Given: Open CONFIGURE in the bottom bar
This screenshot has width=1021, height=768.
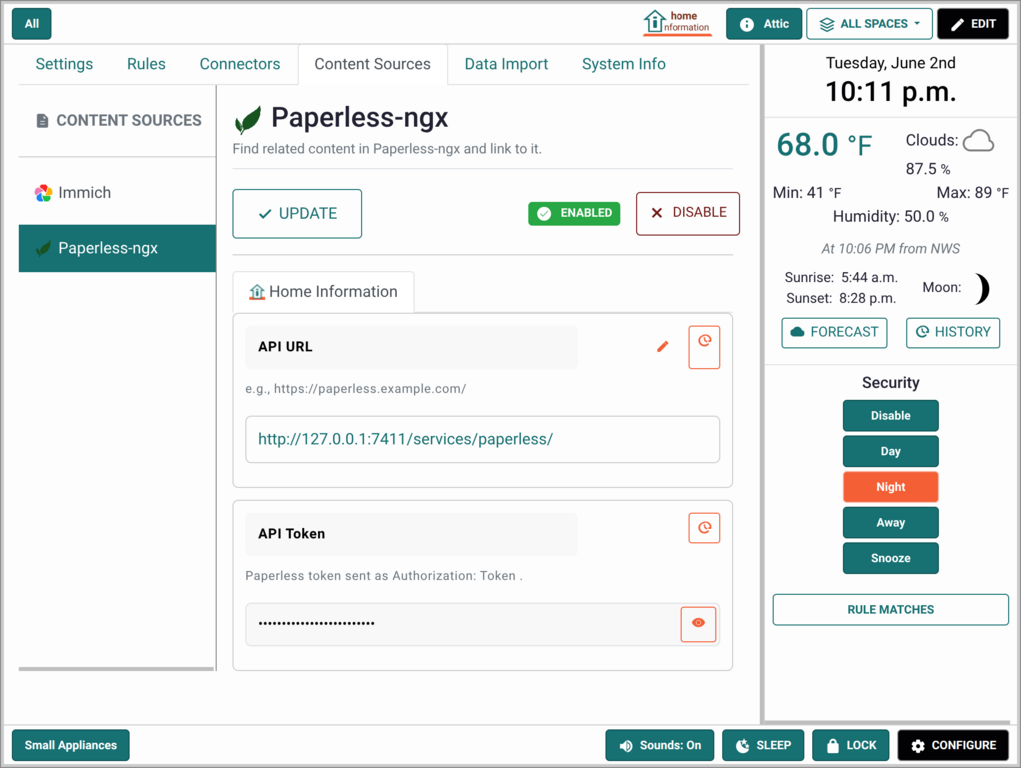Looking at the screenshot, I should [x=953, y=745].
